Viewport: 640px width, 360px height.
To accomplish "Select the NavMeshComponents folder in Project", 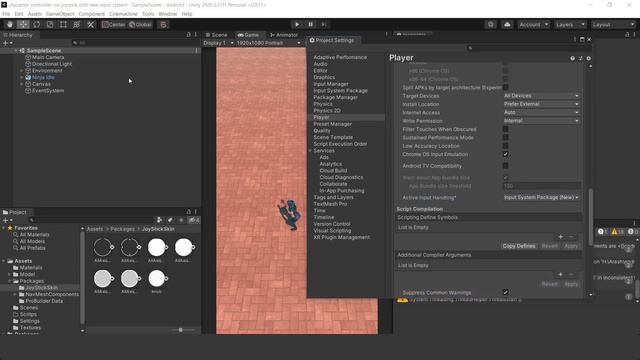I will tap(52, 294).
